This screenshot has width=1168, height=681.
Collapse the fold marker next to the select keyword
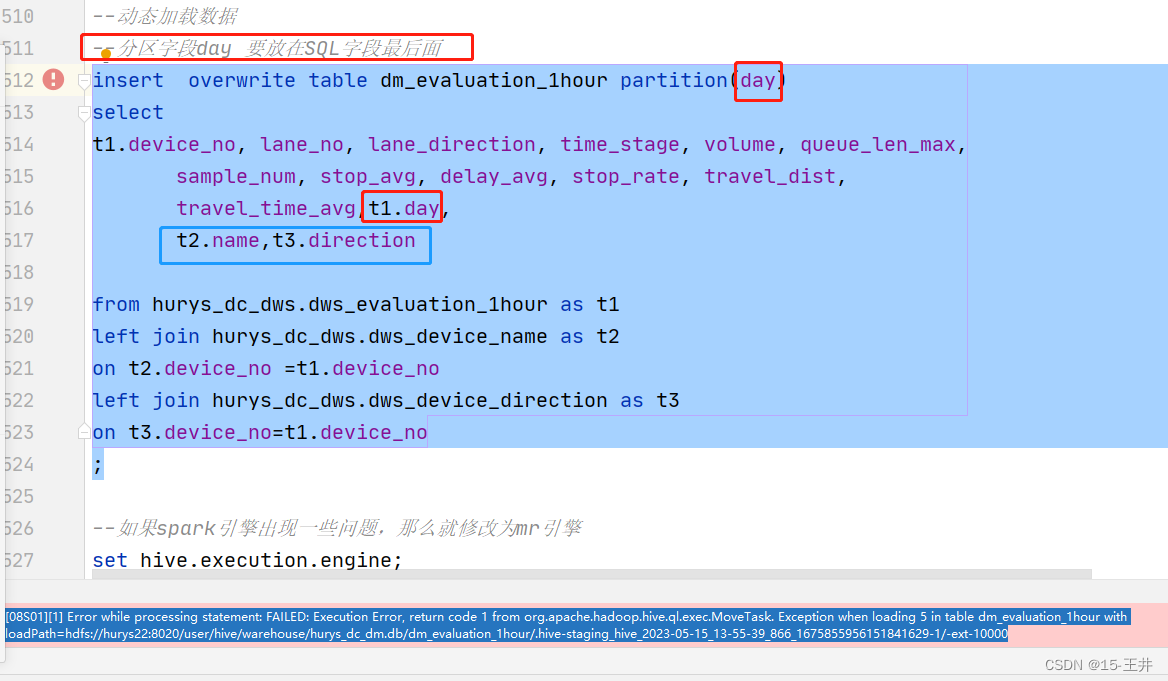83,113
